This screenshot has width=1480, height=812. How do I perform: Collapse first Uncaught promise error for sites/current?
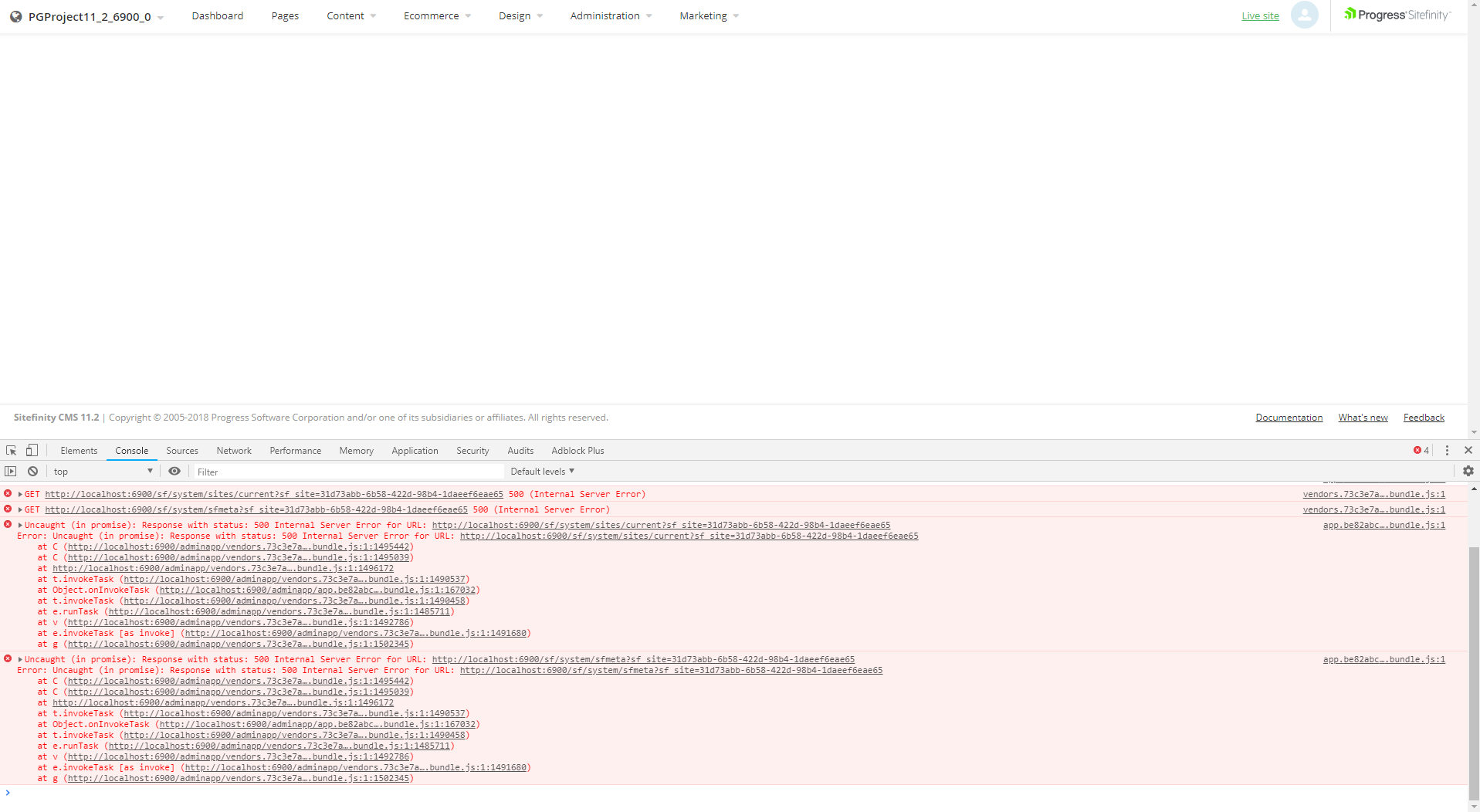coord(20,525)
